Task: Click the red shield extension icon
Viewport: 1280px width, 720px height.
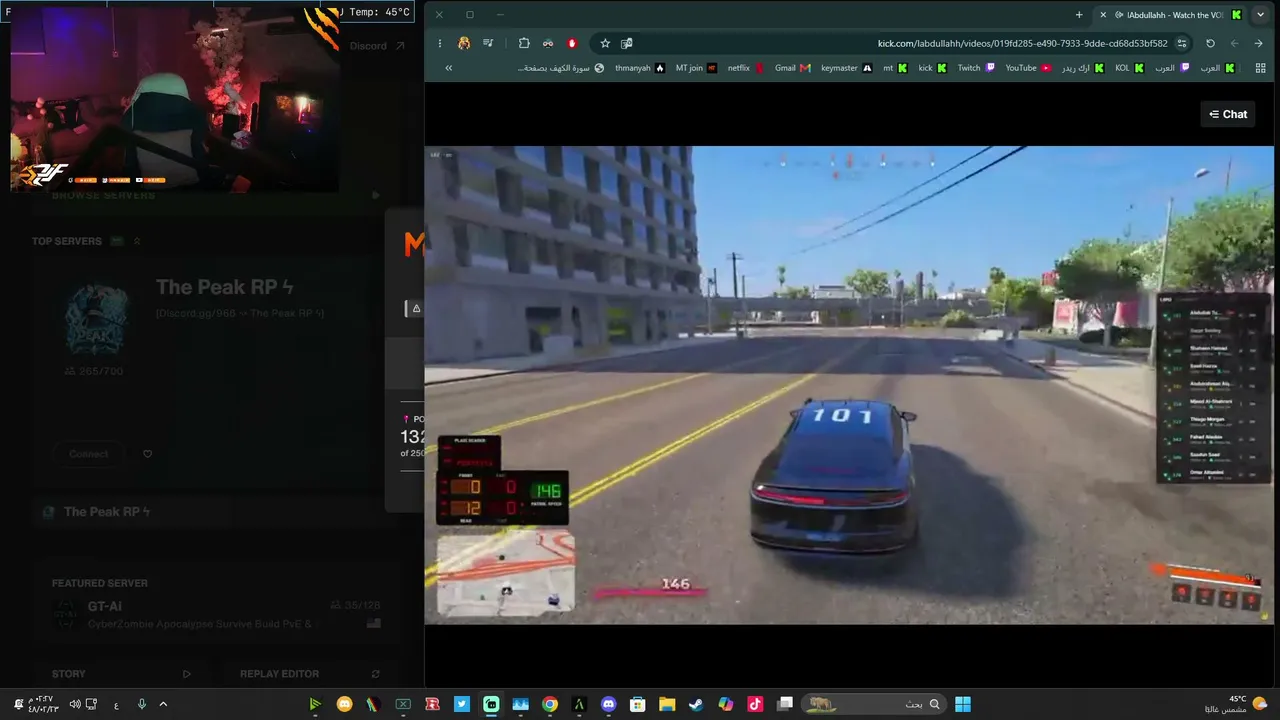Action: (572, 43)
